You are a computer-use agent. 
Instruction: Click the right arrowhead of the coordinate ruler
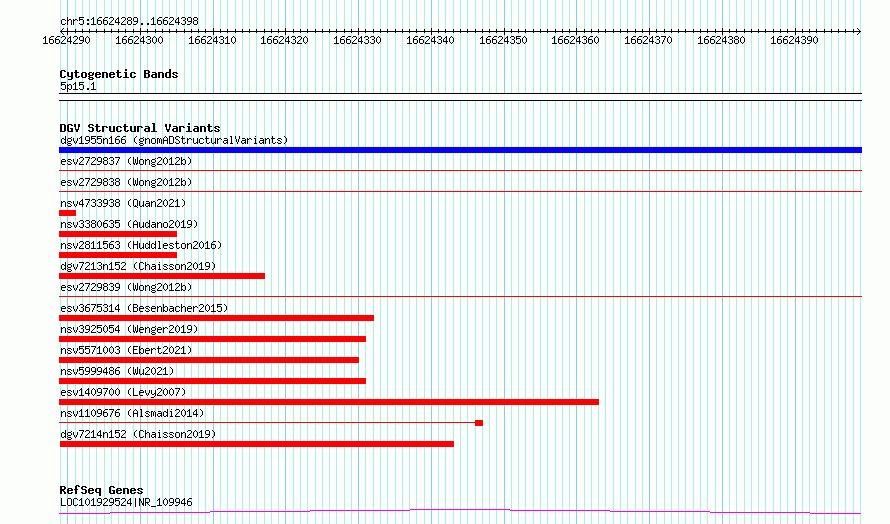point(859,31)
